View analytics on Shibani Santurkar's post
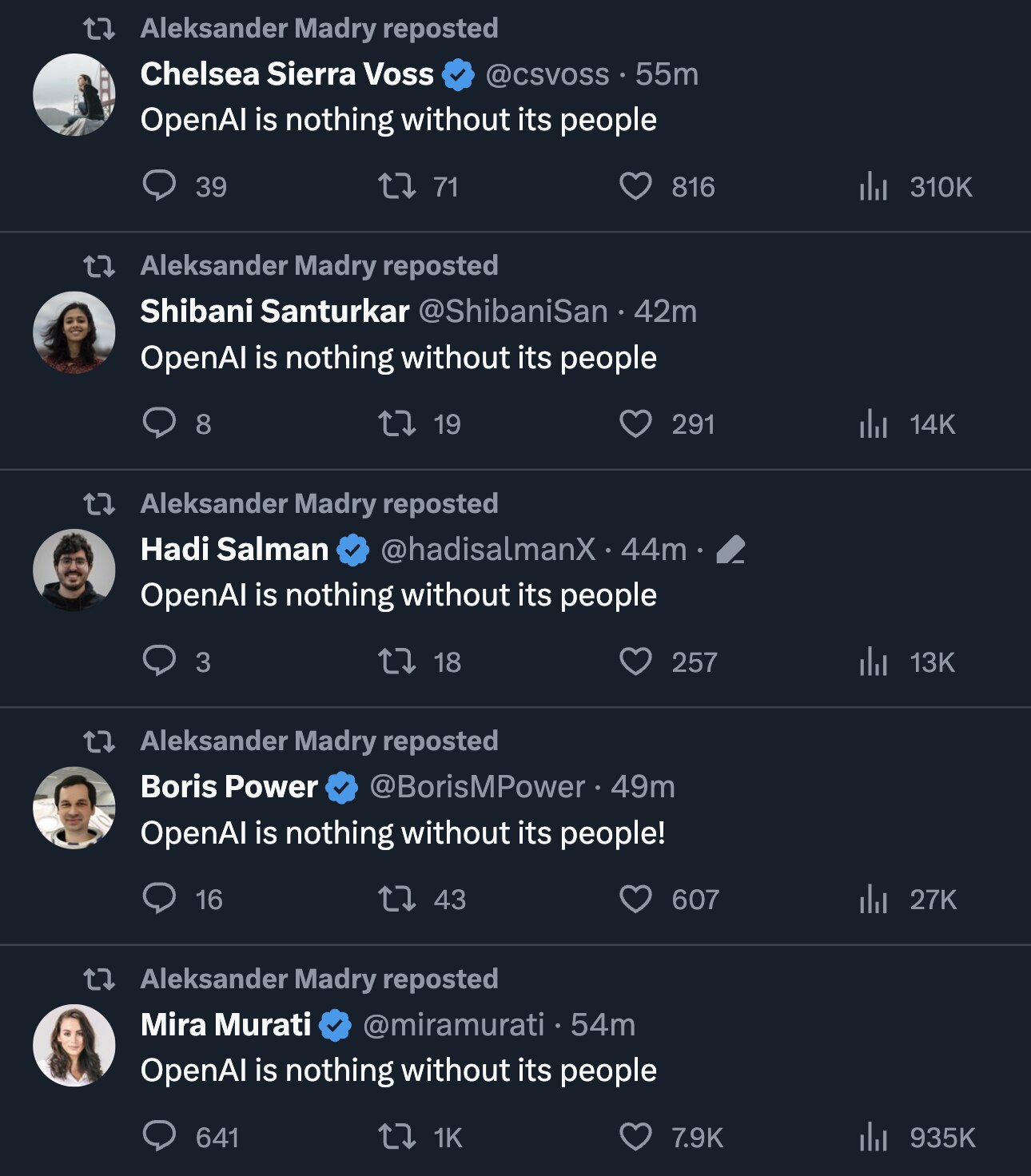 (x=874, y=424)
